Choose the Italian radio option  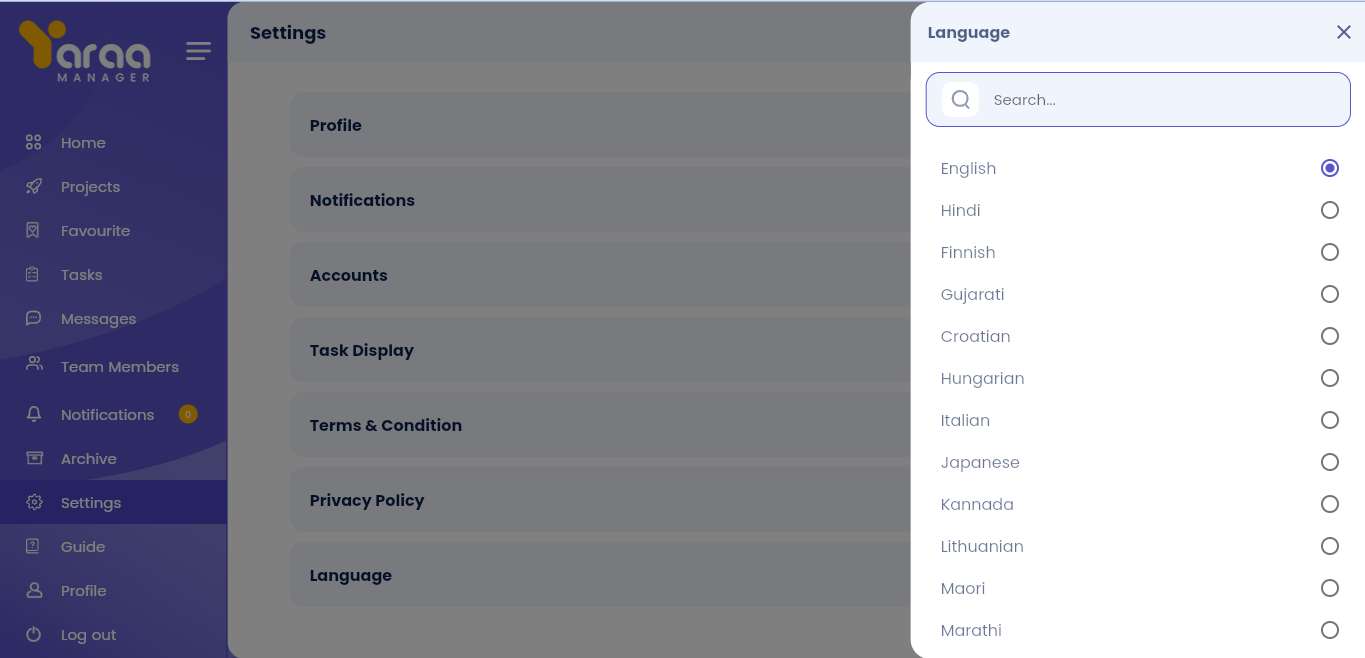[x=1329, y=420]
